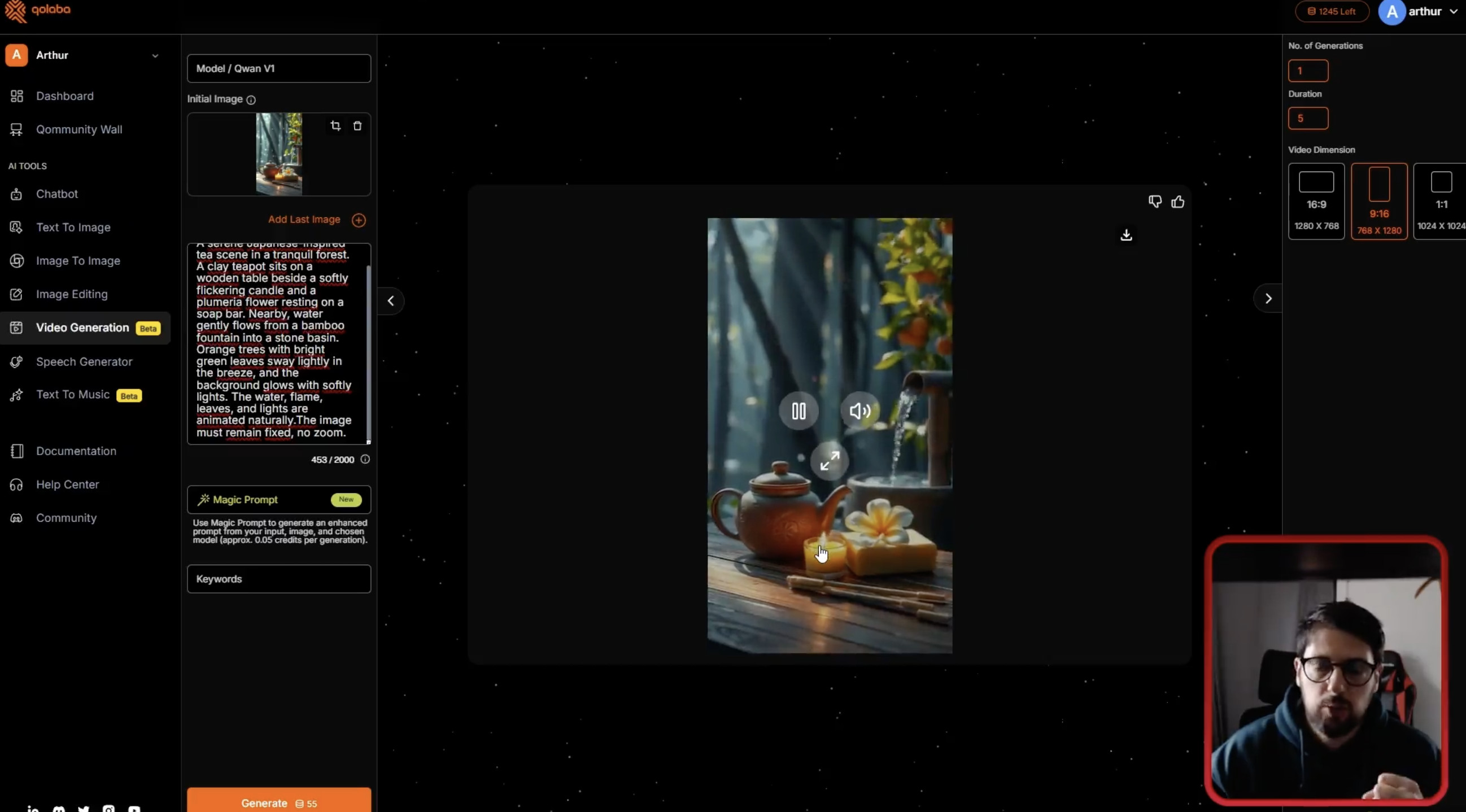Download the generated video

[1125, 235]
